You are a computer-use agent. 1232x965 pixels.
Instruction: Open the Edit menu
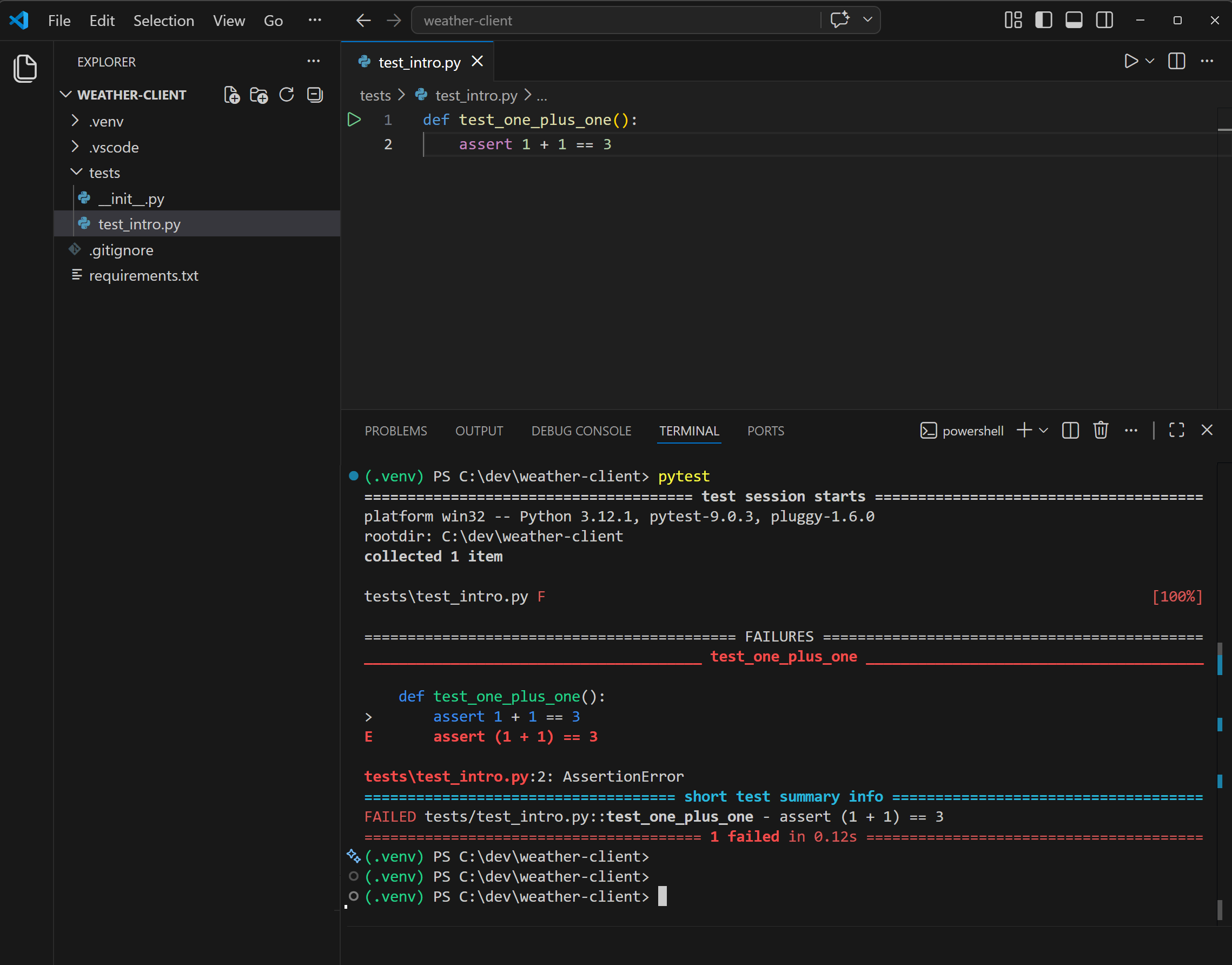point(102,21)
